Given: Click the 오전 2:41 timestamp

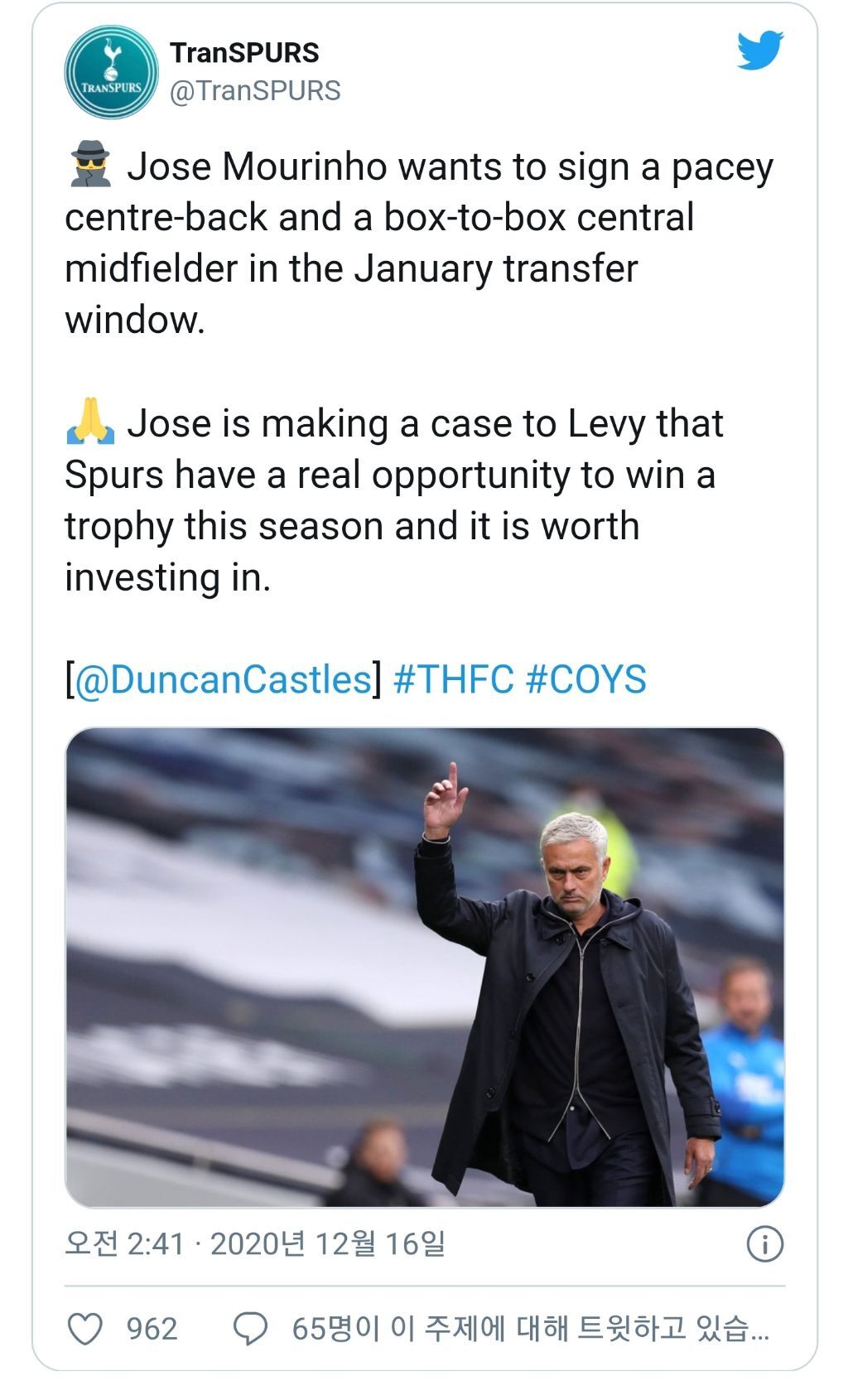Looking at the screenshot, I should tap(124, 1243).
